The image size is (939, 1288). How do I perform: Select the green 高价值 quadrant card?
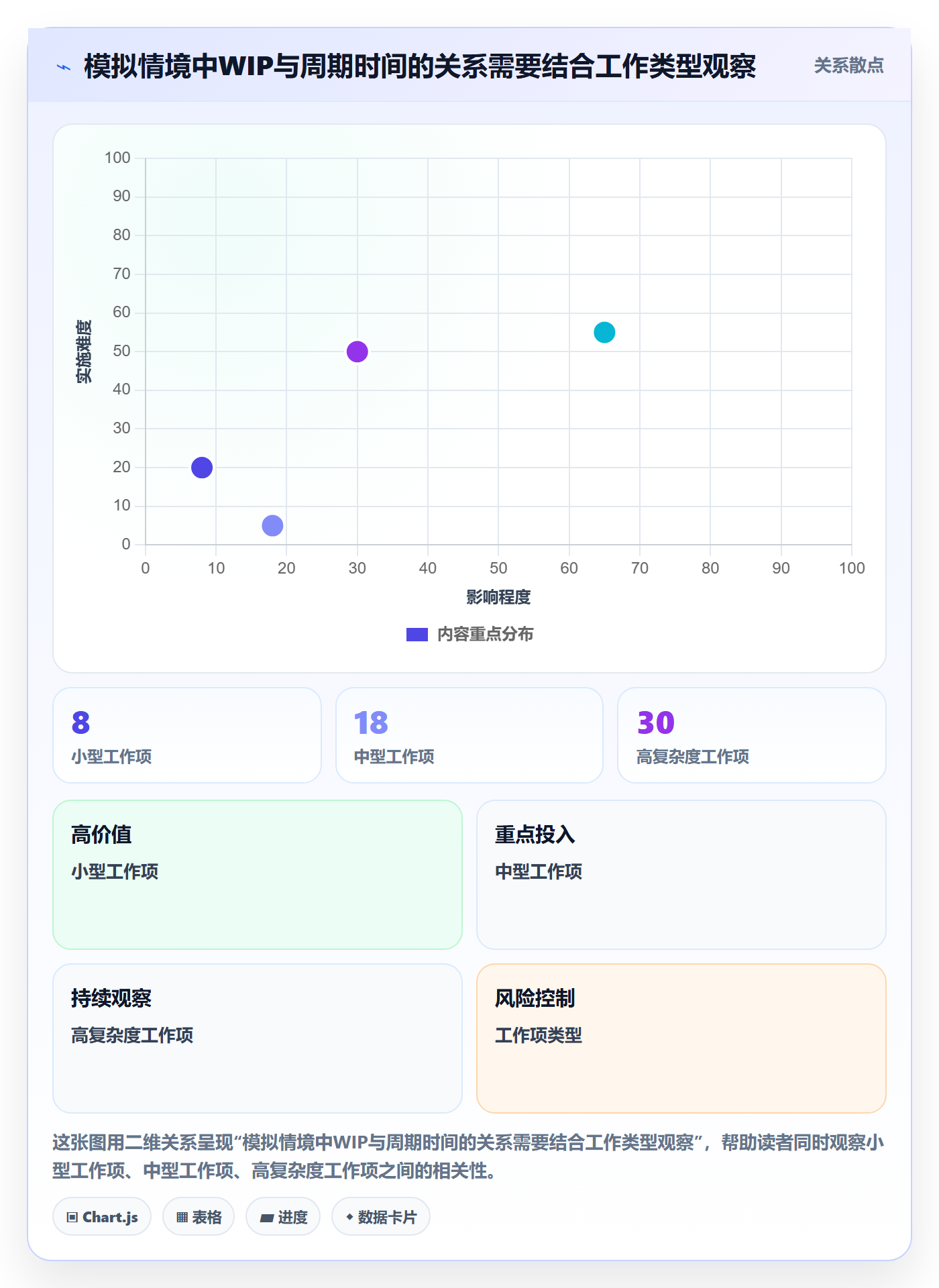258,875
